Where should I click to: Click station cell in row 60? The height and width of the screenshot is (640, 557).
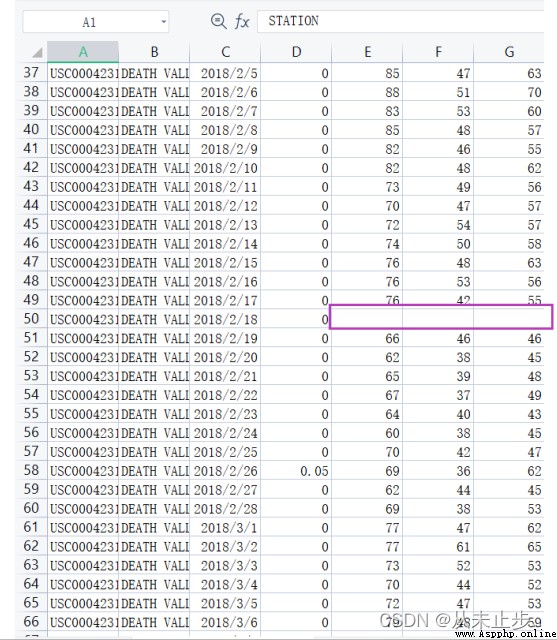point(83,509)
